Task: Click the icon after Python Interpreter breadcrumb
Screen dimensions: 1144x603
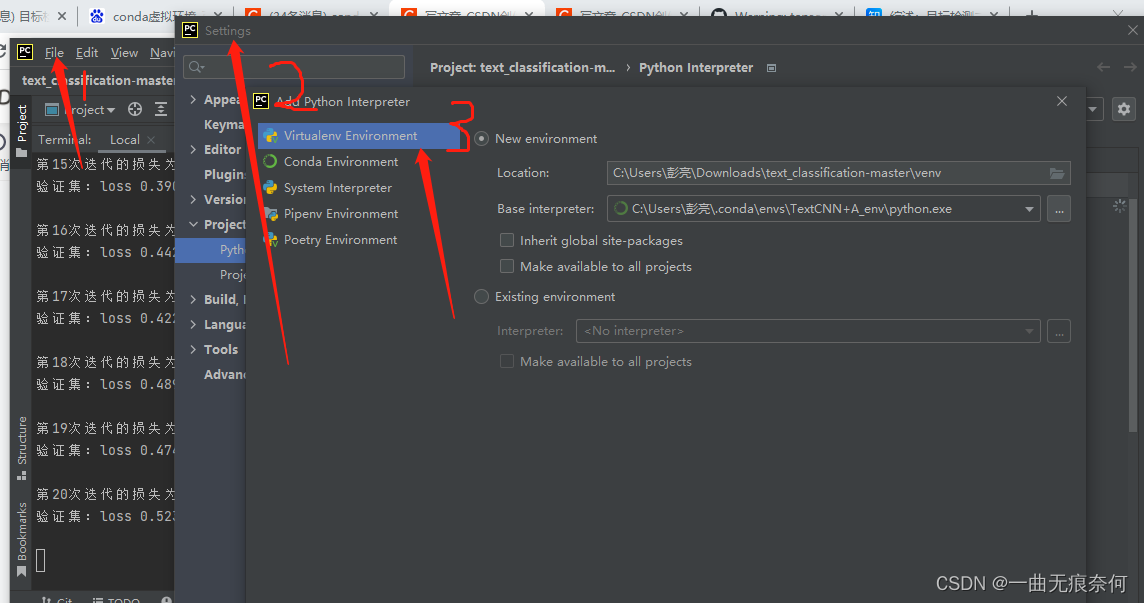Action: pyautogui.click(x=771, y=68)
